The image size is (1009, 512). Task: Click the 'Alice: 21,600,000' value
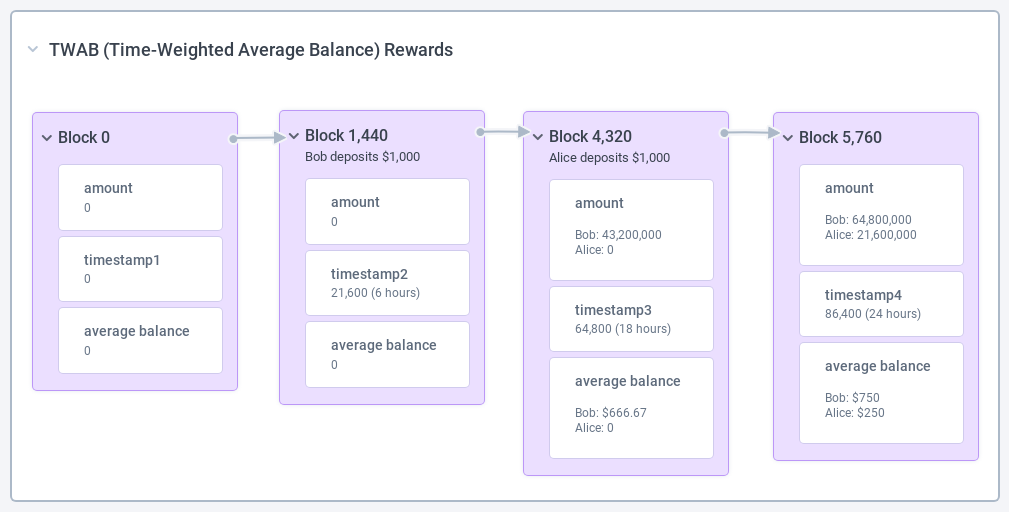coord(871,235)
